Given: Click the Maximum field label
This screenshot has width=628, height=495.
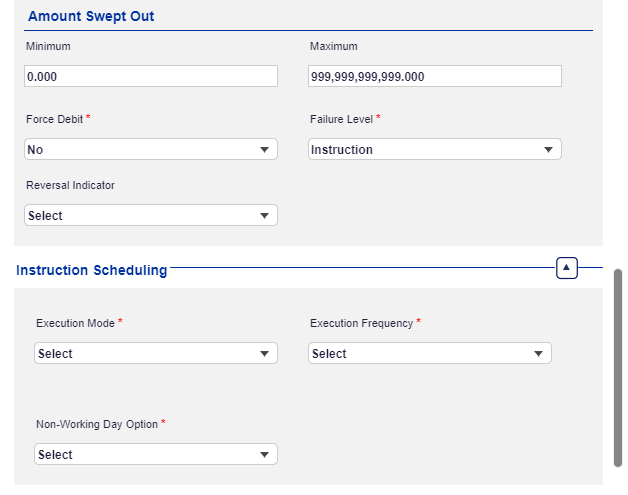Looking at the screenshot, I should pyautogui.click(x=333, y=46).
